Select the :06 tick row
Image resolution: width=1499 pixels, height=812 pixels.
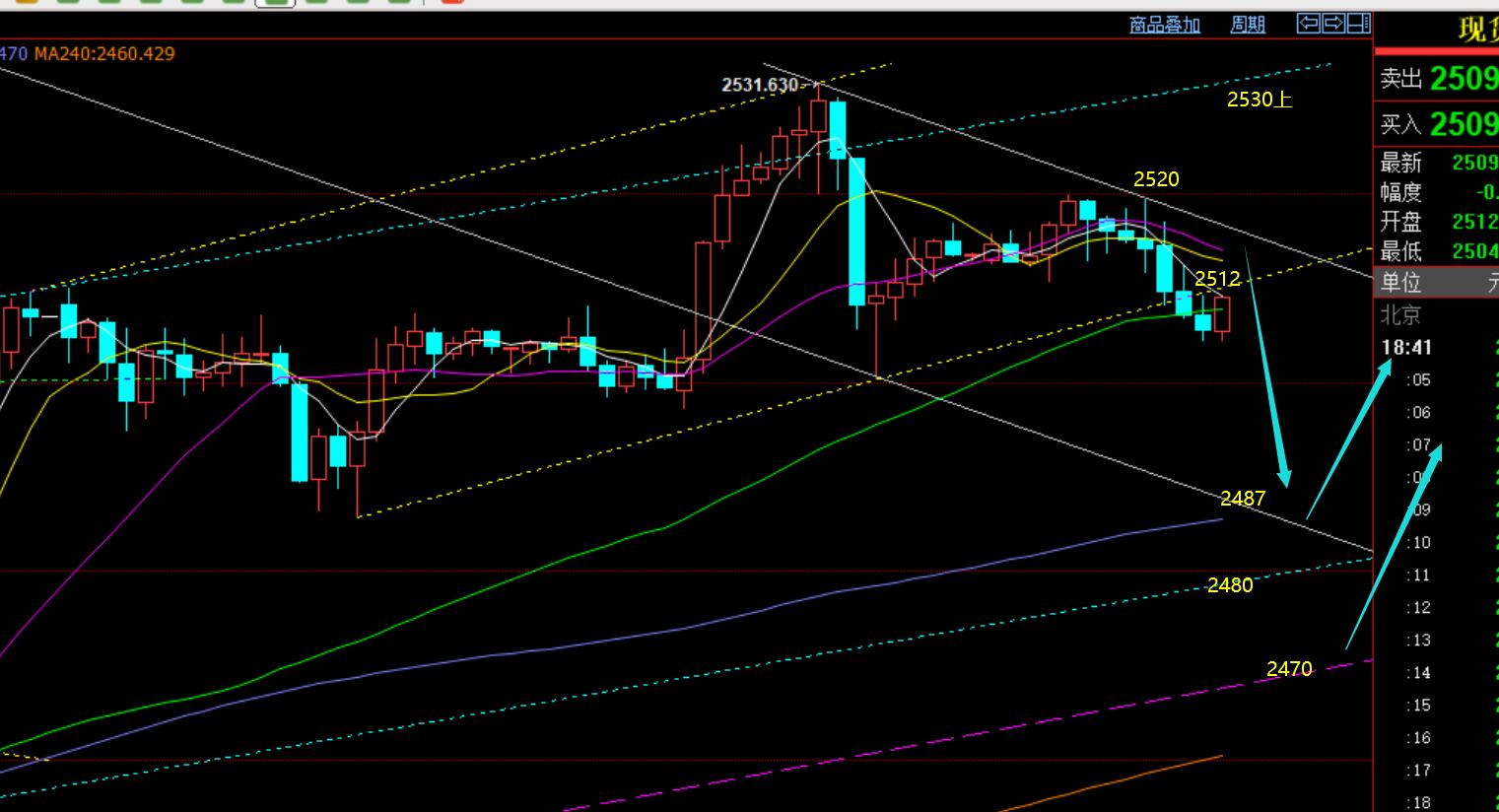1437,412
